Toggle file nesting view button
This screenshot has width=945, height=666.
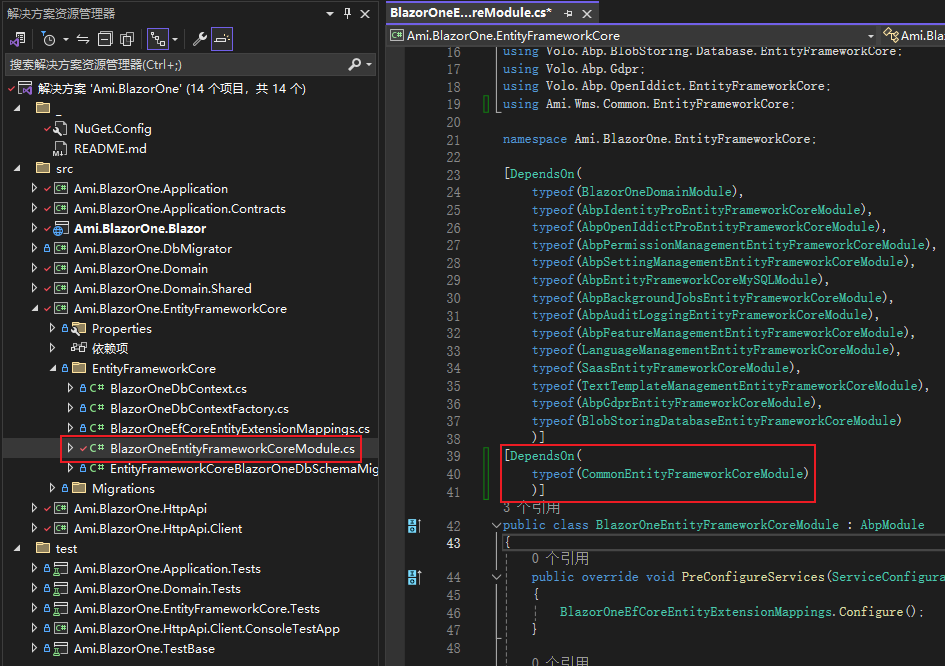pos(158,39)
